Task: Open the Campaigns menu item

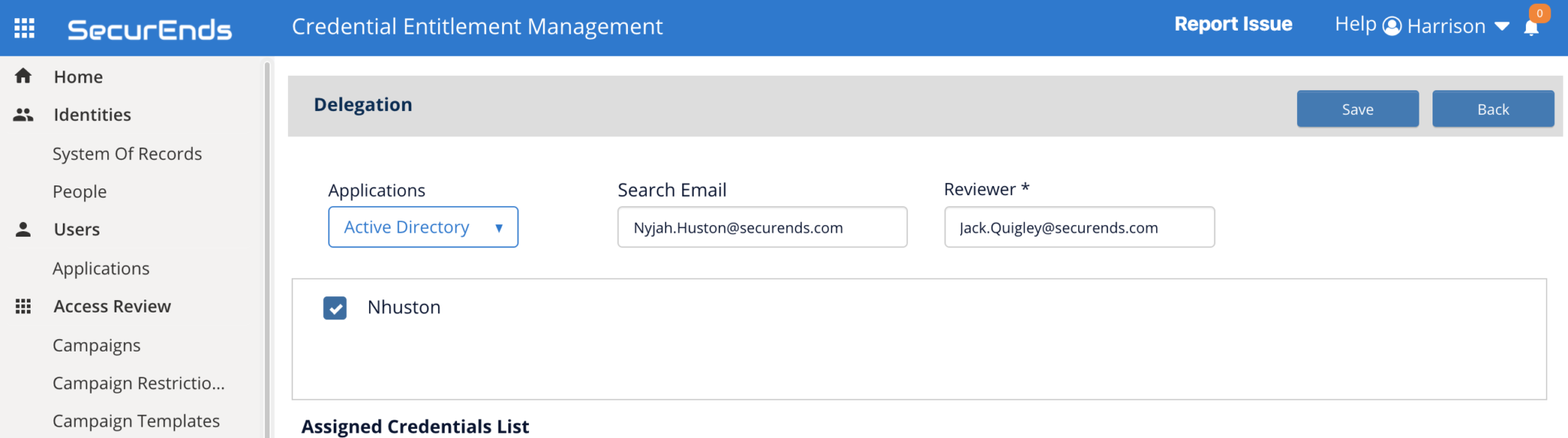Action: pyautogui.click(x=96, y=345)
